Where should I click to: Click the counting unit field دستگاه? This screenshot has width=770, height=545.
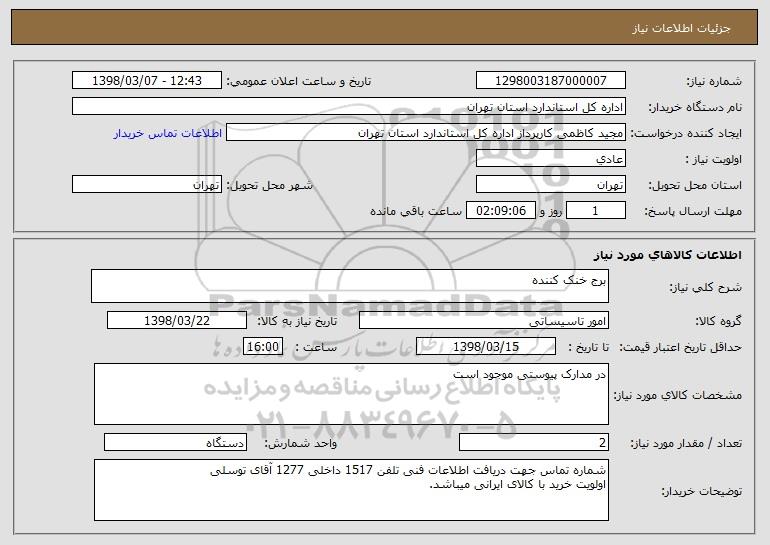[x=175, y=442]
